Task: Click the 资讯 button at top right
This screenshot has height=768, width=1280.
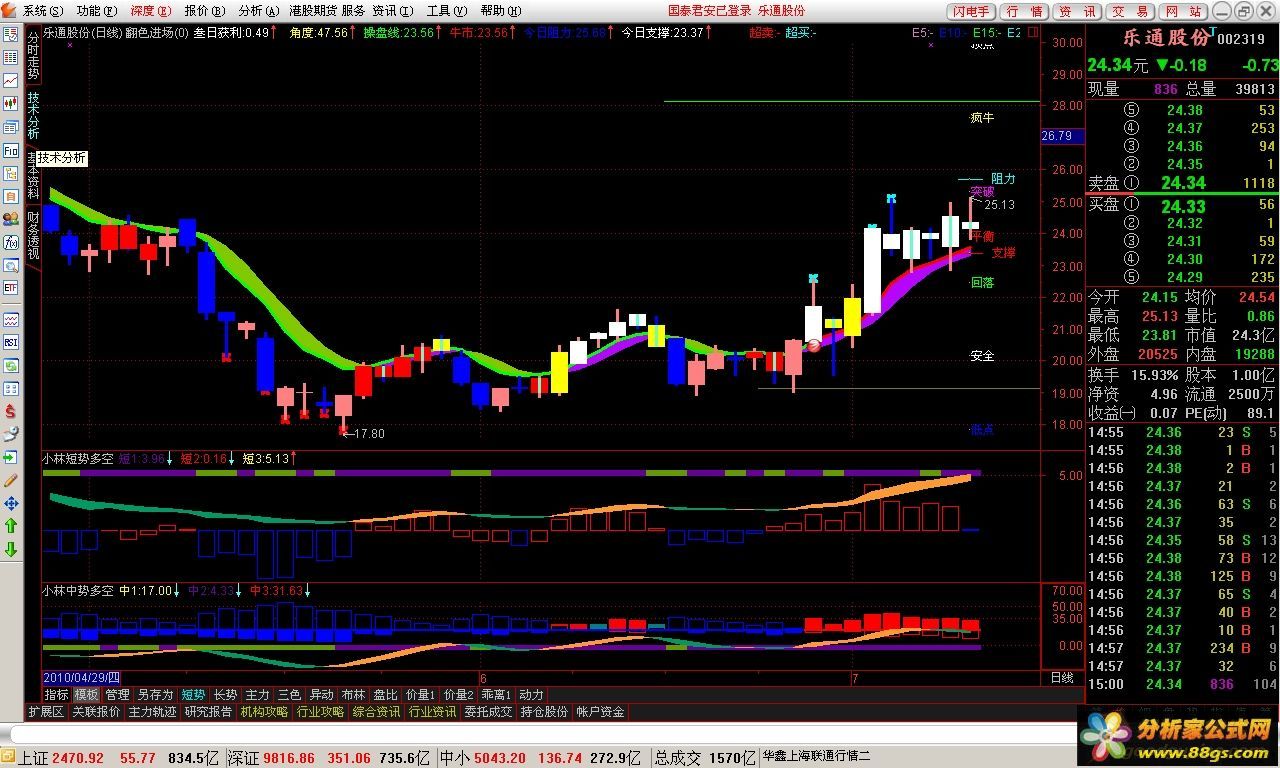Action: click(x=1077, y=12)
